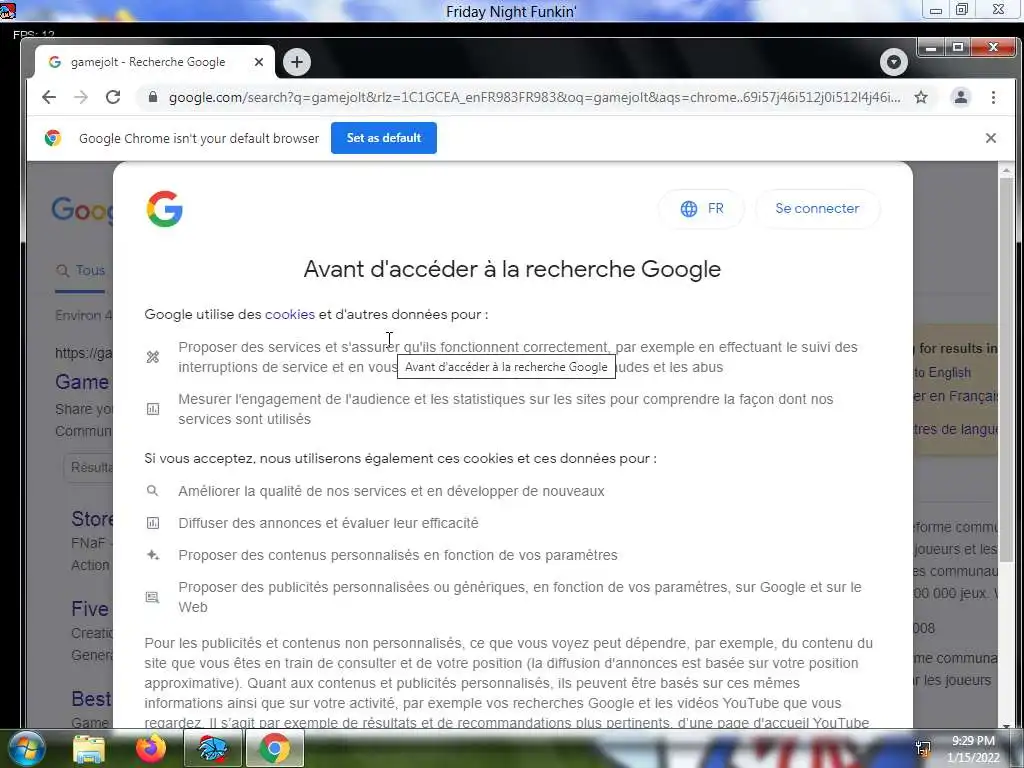Launch Firefox from the taskbar
Screen dimensions: 1024x768
point(151,749)
